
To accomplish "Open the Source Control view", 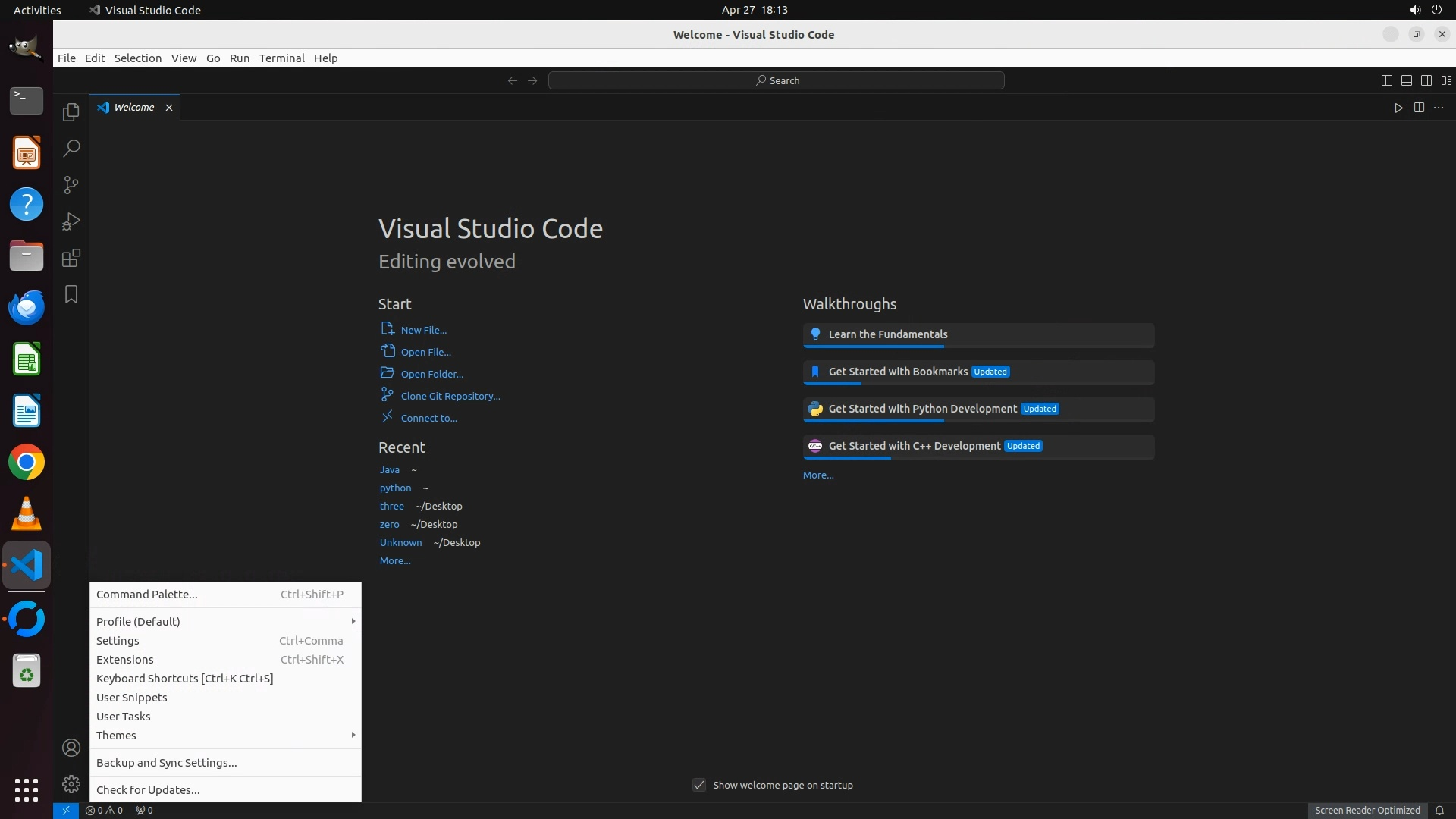I will [71, 184].
